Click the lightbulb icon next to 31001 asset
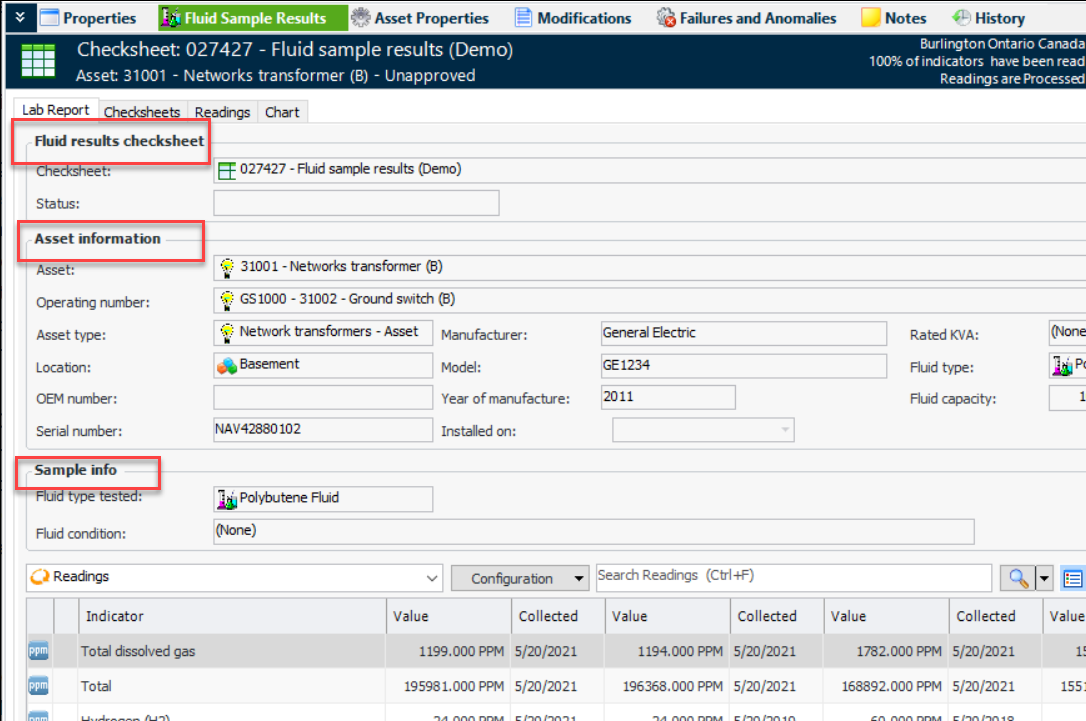Screen dimensions: 1086x721 [227, 267]
